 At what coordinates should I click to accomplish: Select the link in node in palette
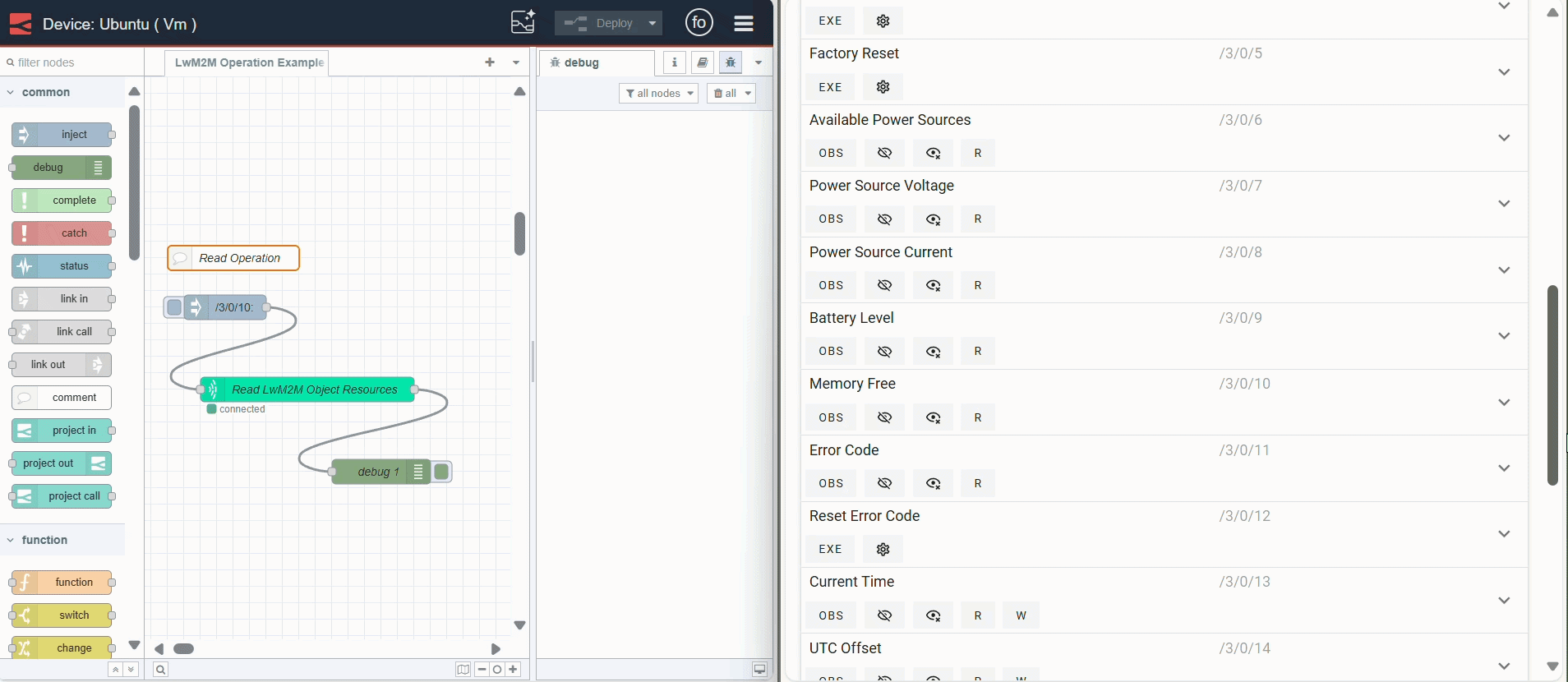pos(62,299)
